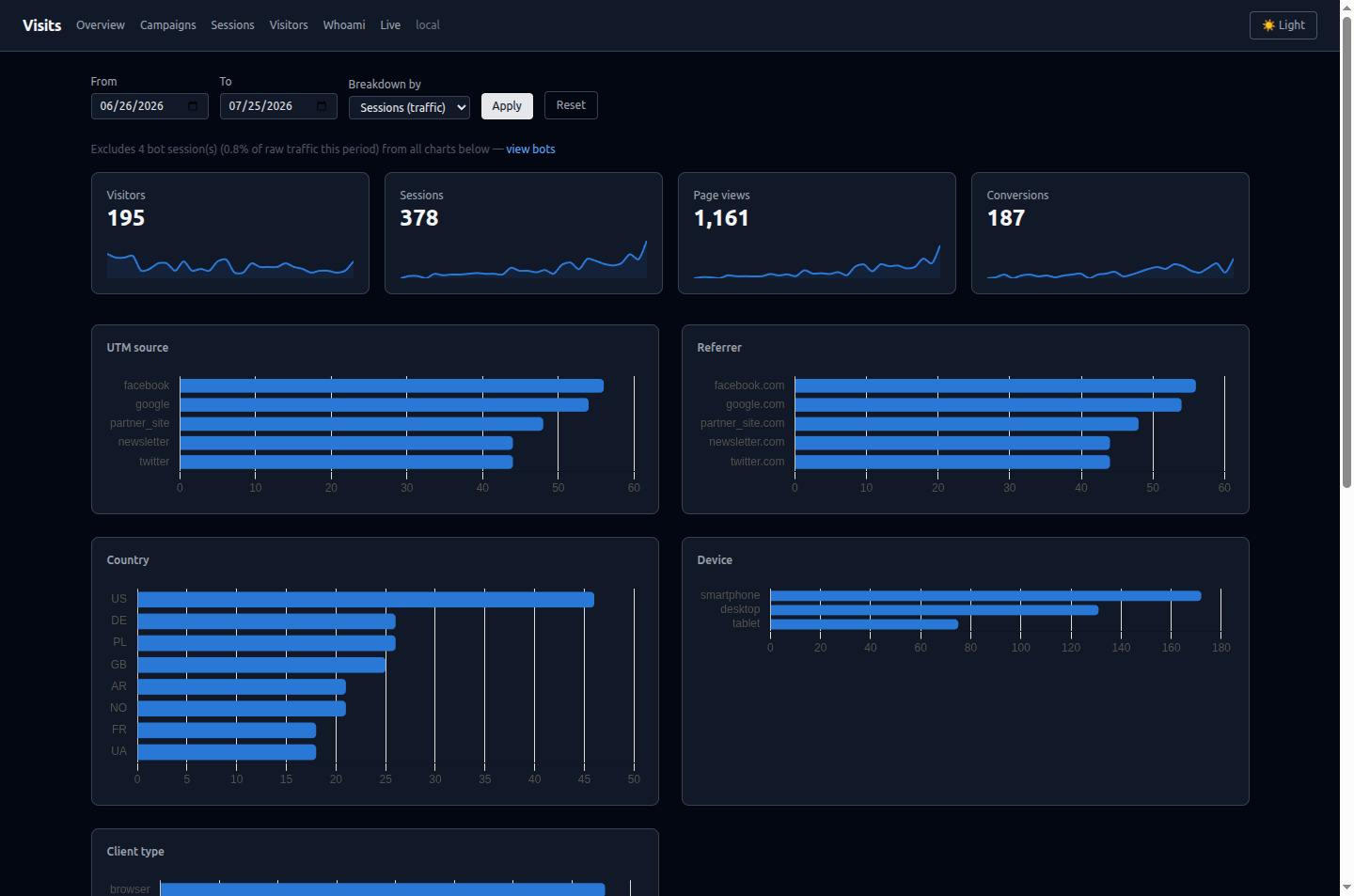1354x896 pixels.
Task: Open calendar picker in To date field
Action: coord(322,106)
